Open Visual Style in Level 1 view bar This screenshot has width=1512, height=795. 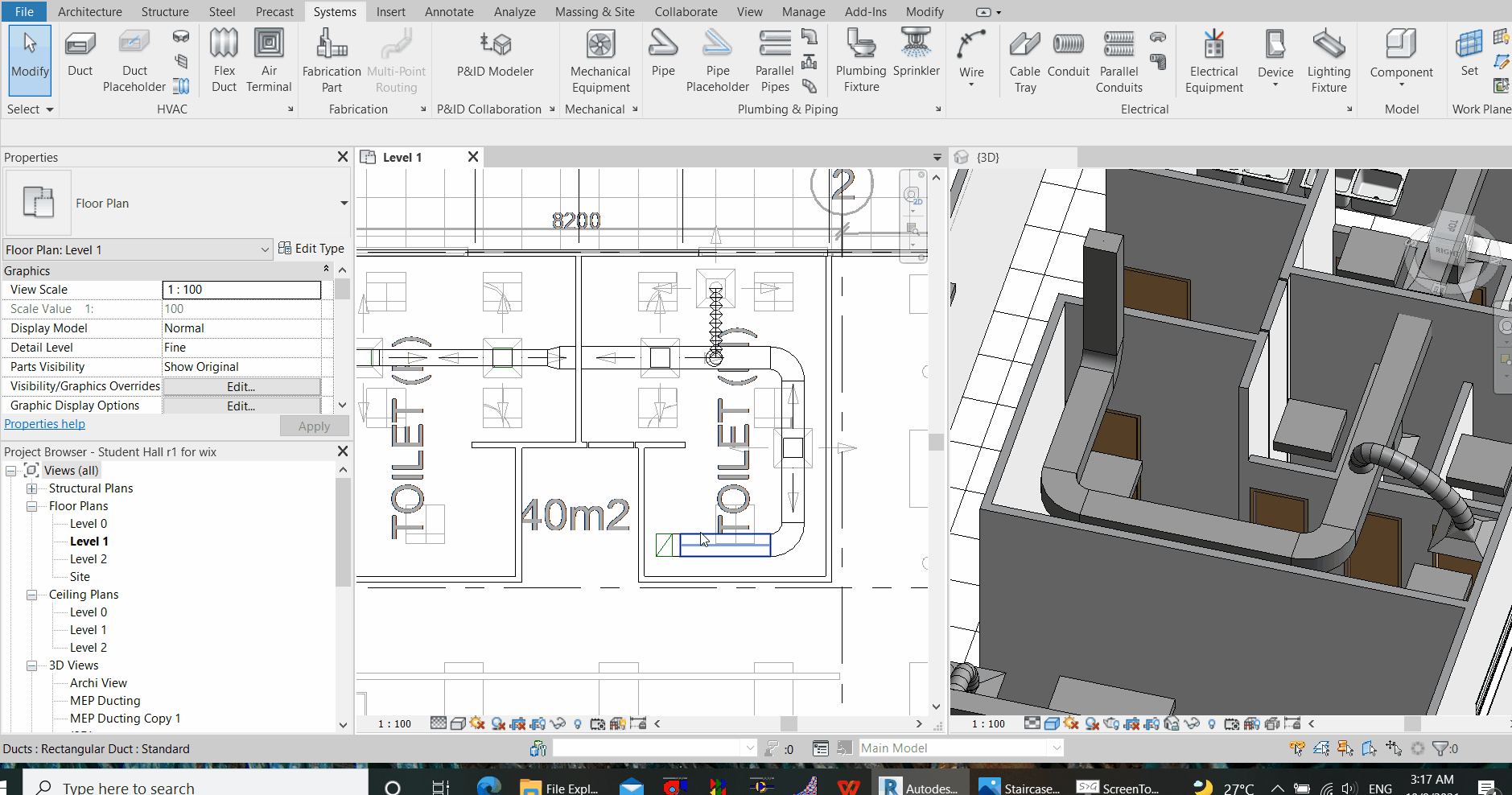point(458,723)
